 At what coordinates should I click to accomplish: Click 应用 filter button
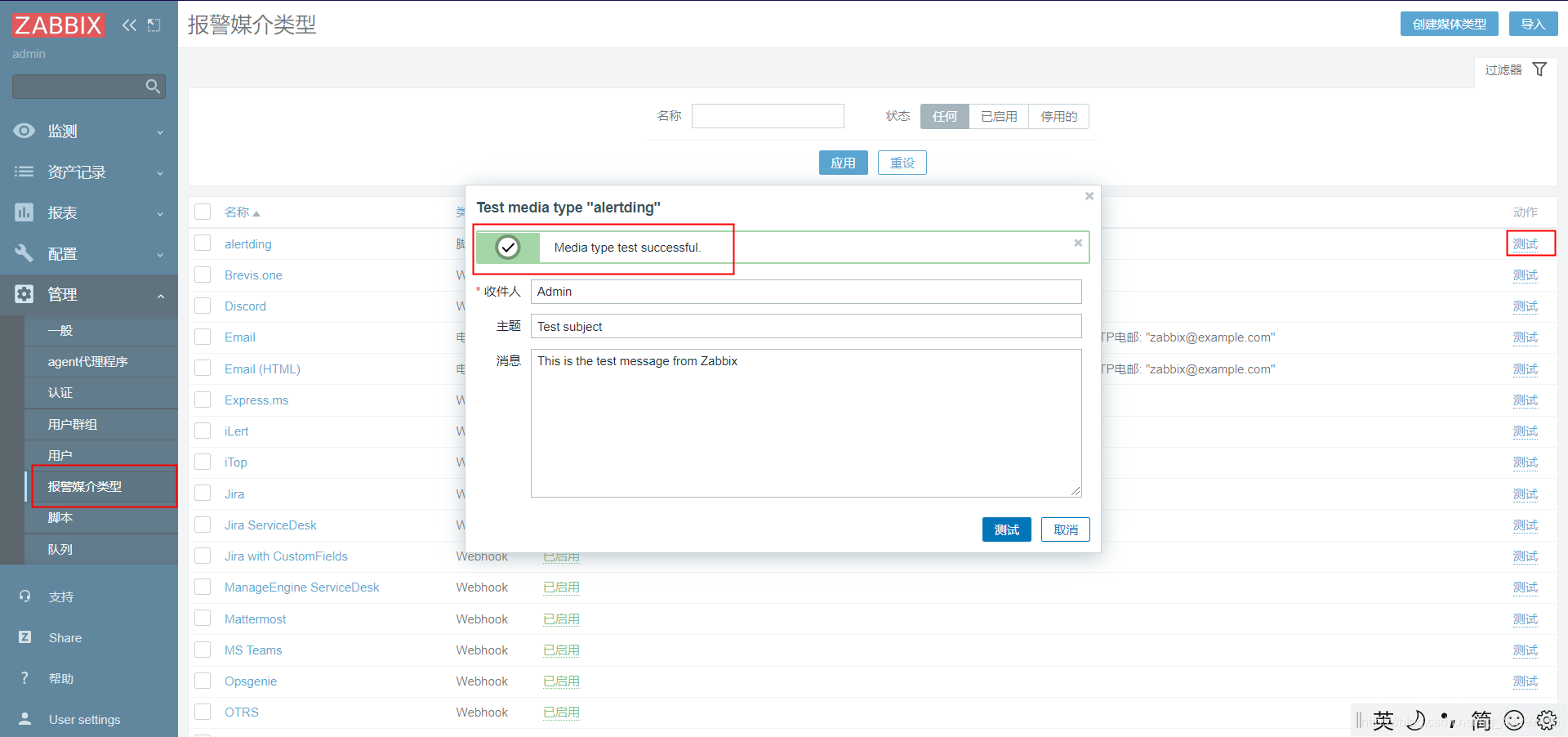[843, 163]
